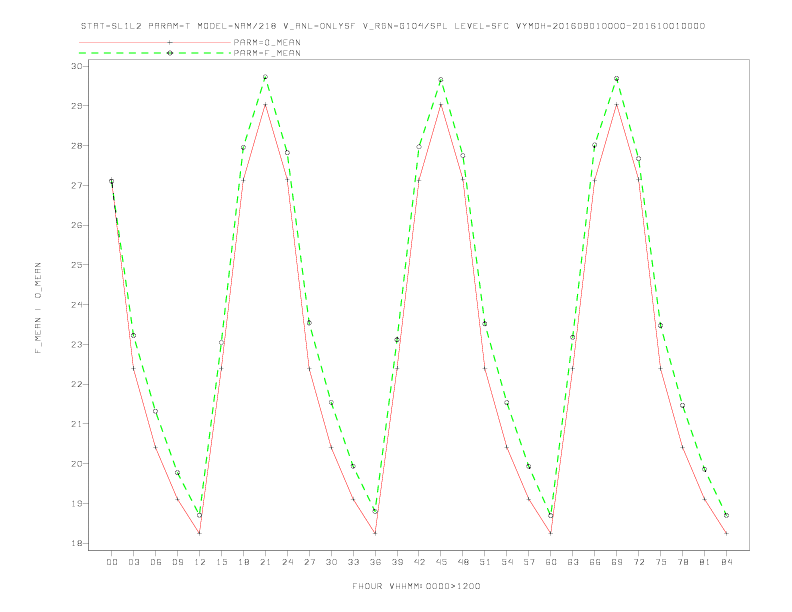Click the circle marker on the F_MEAN legend line
Screen dimensions: 792x612
170,53
